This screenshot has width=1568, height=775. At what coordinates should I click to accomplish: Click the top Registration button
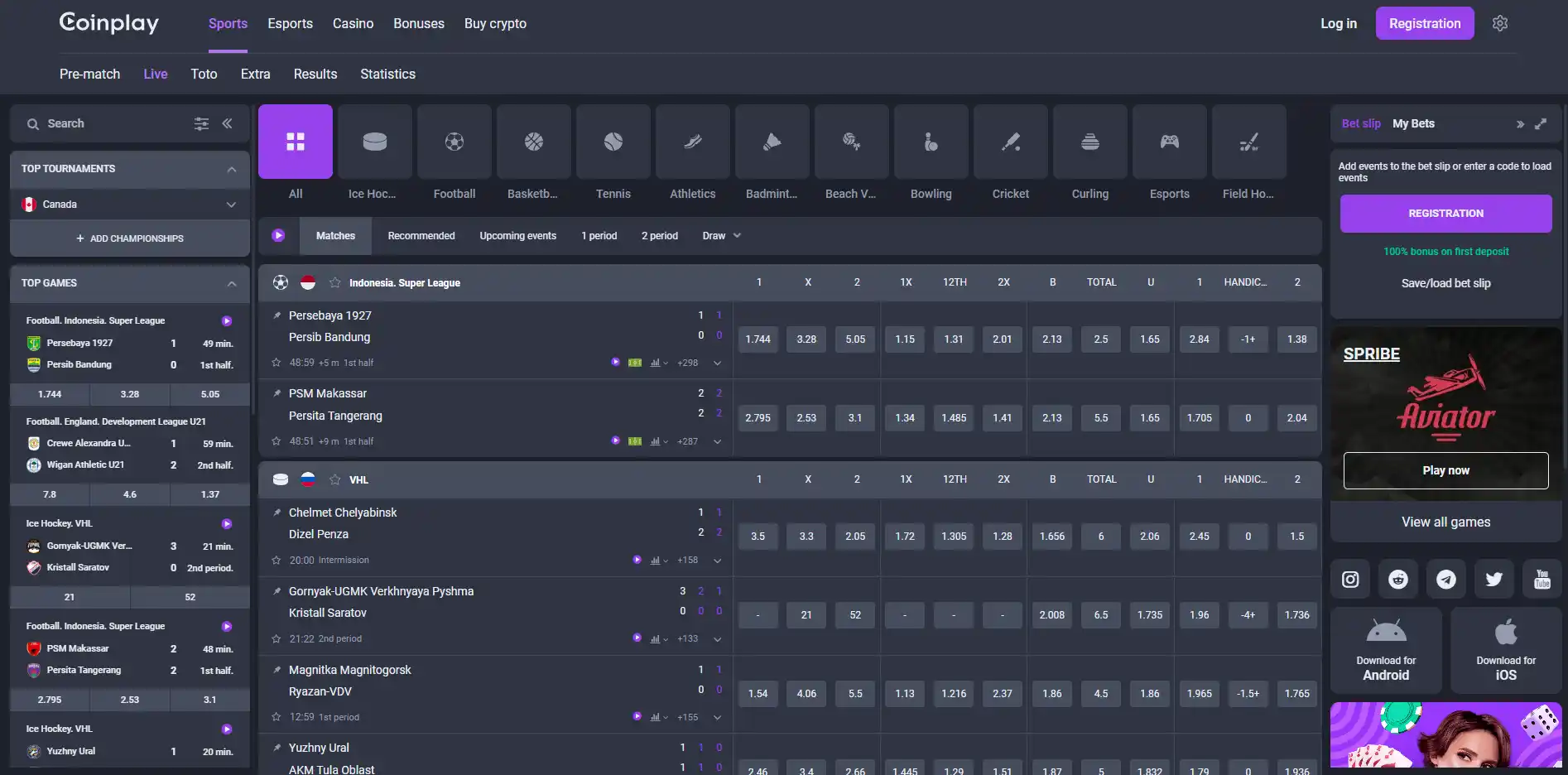1425,23
